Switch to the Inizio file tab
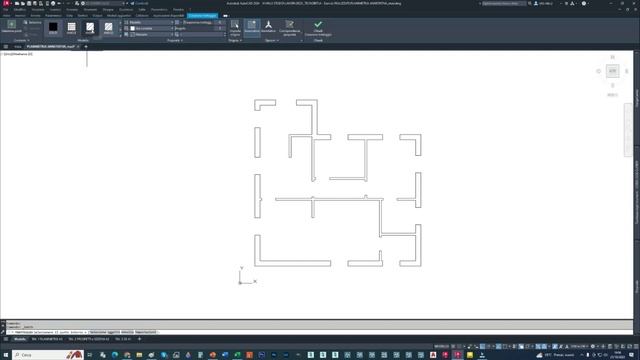 click(18, 47)
